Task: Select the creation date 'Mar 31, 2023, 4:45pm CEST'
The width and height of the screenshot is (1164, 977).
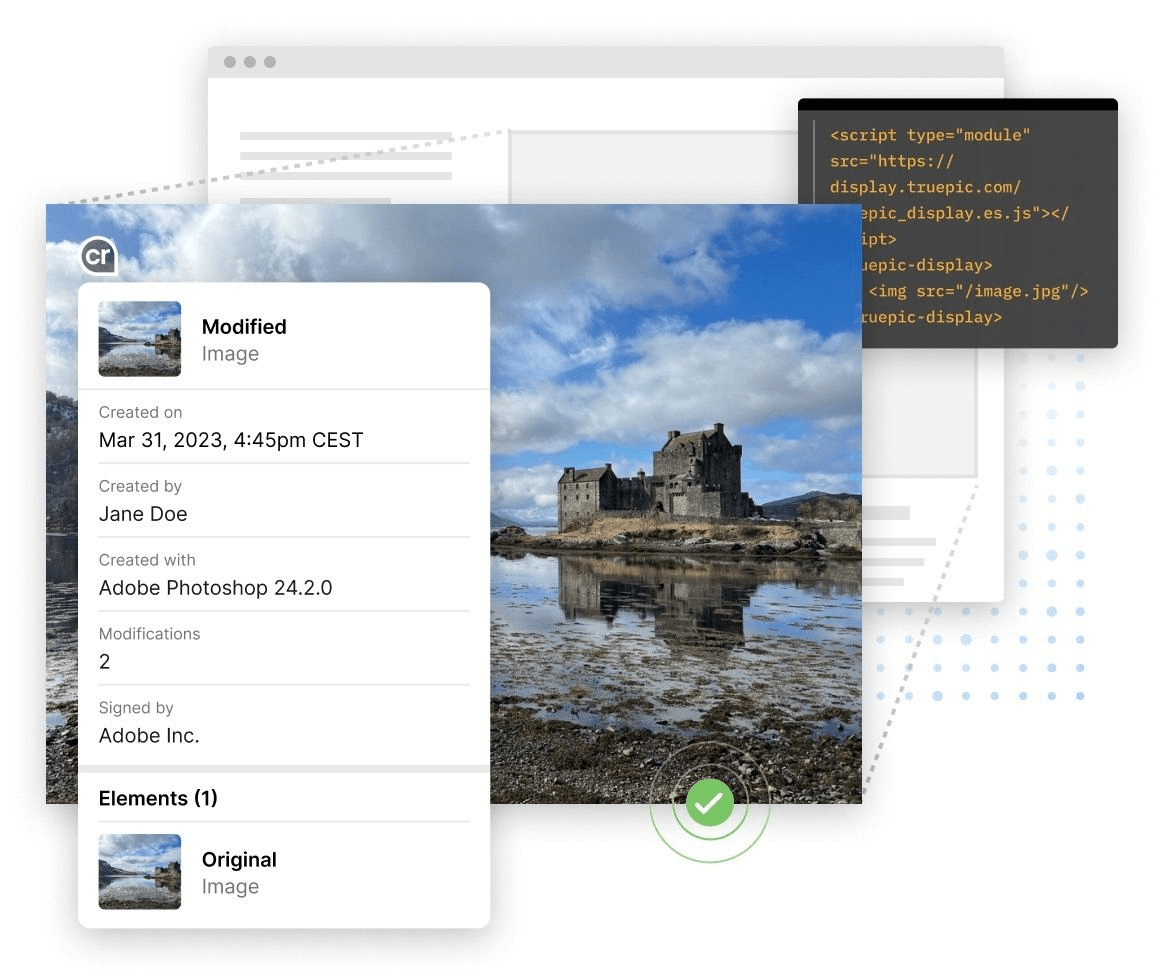Action: [231, 440]
